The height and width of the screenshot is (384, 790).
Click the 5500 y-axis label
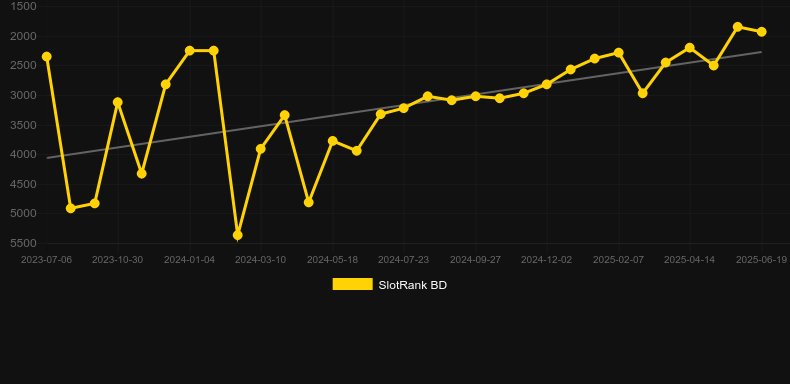coord(23,243)
